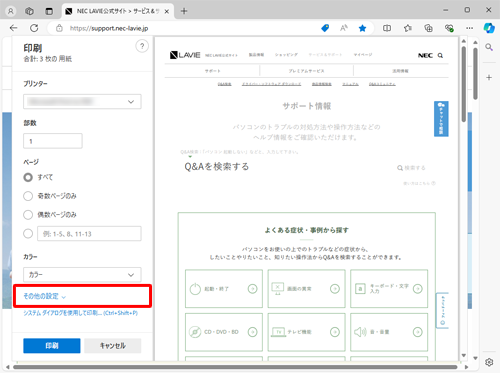The height and width of the screenshot is (373, 500).
Task: Open split screen view
Action: [387, 28]
